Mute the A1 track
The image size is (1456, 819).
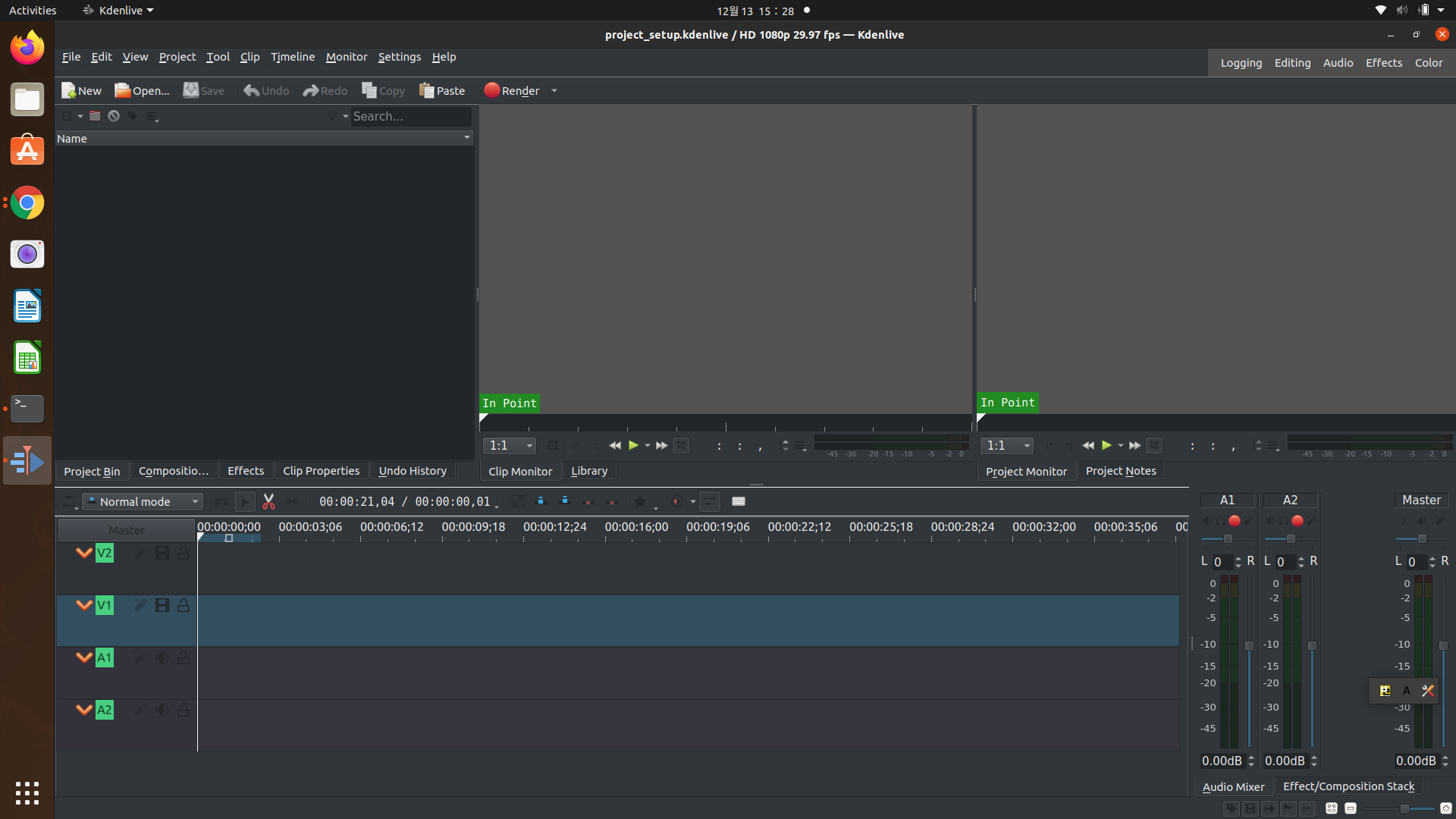click(x=162, y=657)
